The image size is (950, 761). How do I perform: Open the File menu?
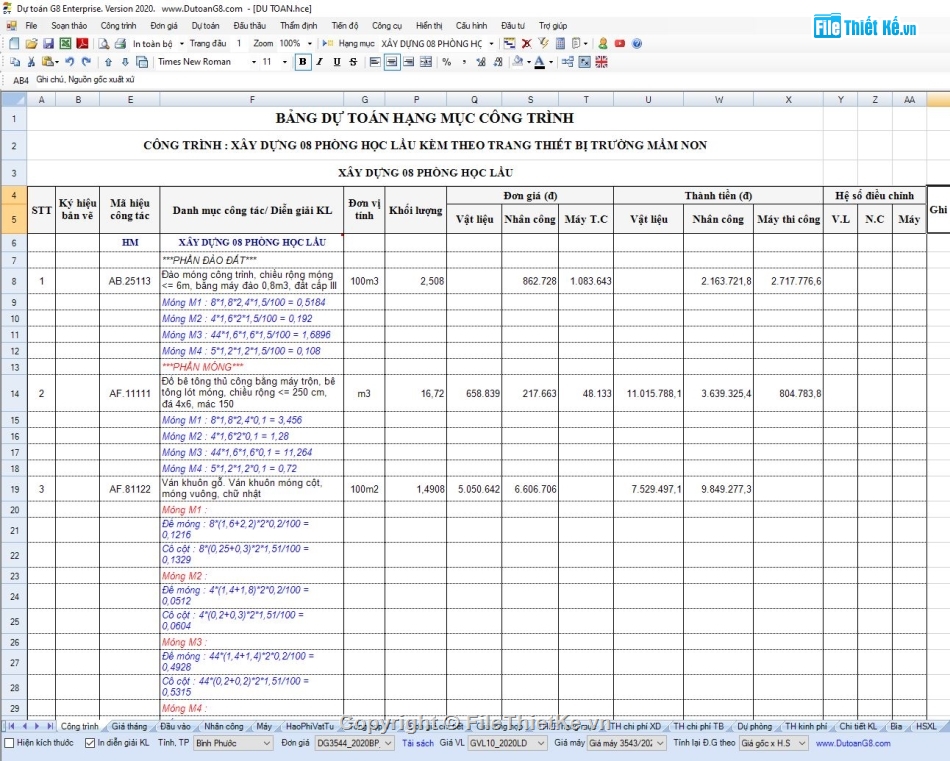pyautogui.click(x=31, y=25)
